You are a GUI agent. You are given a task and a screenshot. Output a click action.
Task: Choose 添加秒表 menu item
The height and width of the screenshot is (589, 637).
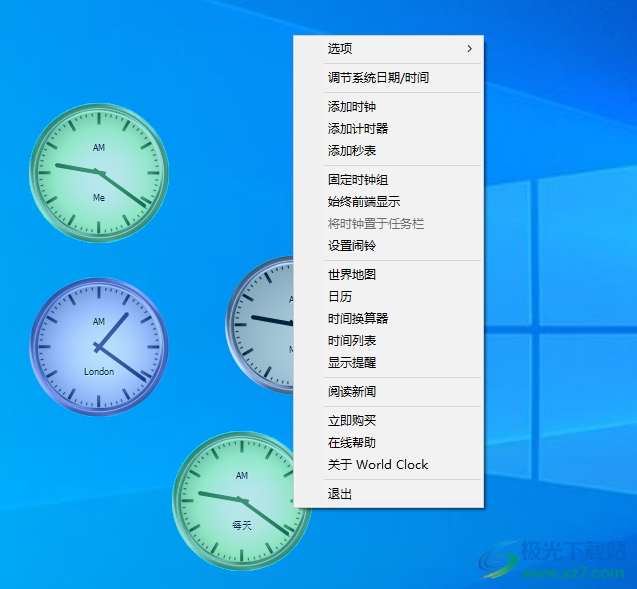click(x=388, y=151)
